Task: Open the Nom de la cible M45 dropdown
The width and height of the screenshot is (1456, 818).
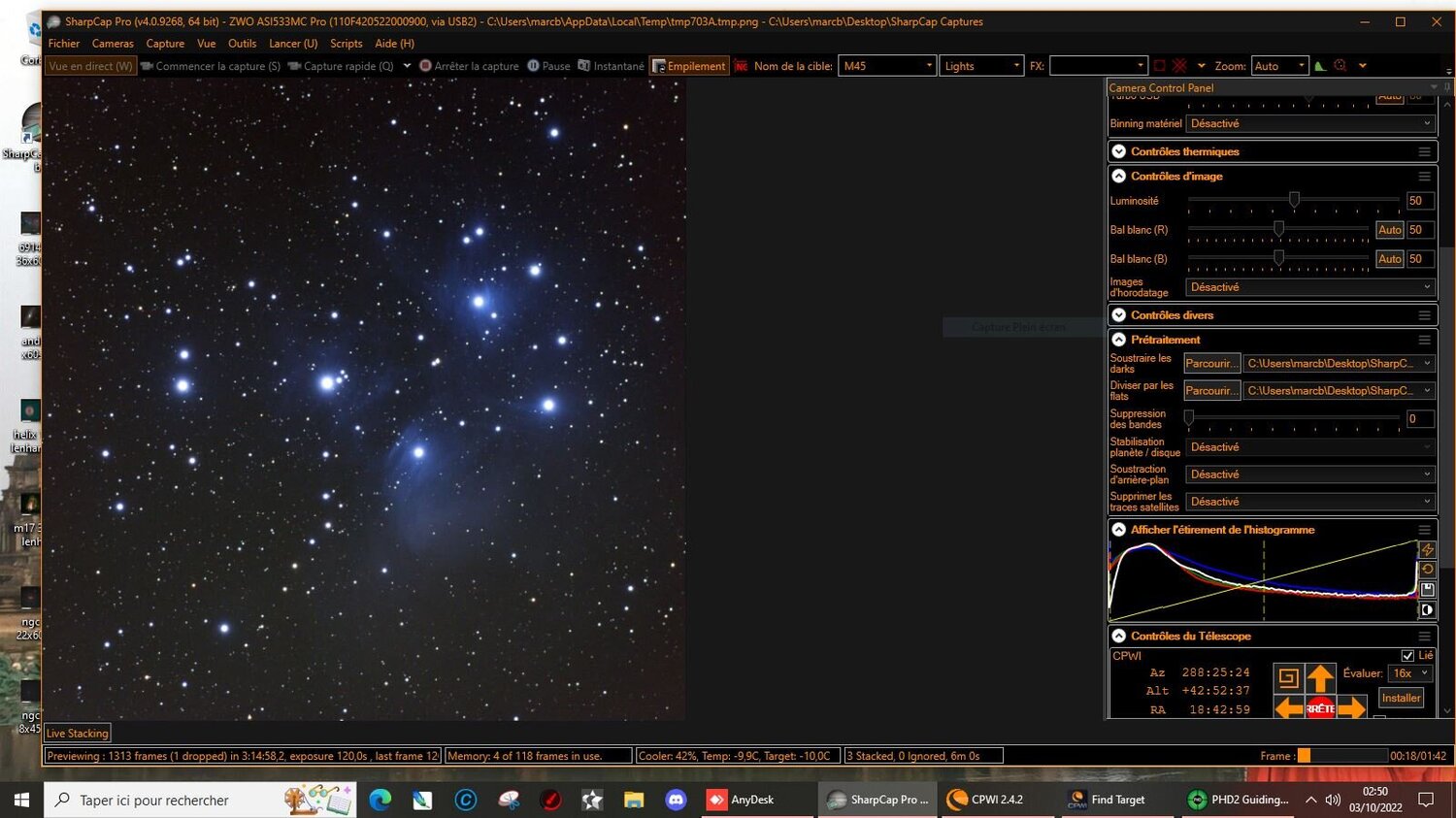Action: coord(887,66)
